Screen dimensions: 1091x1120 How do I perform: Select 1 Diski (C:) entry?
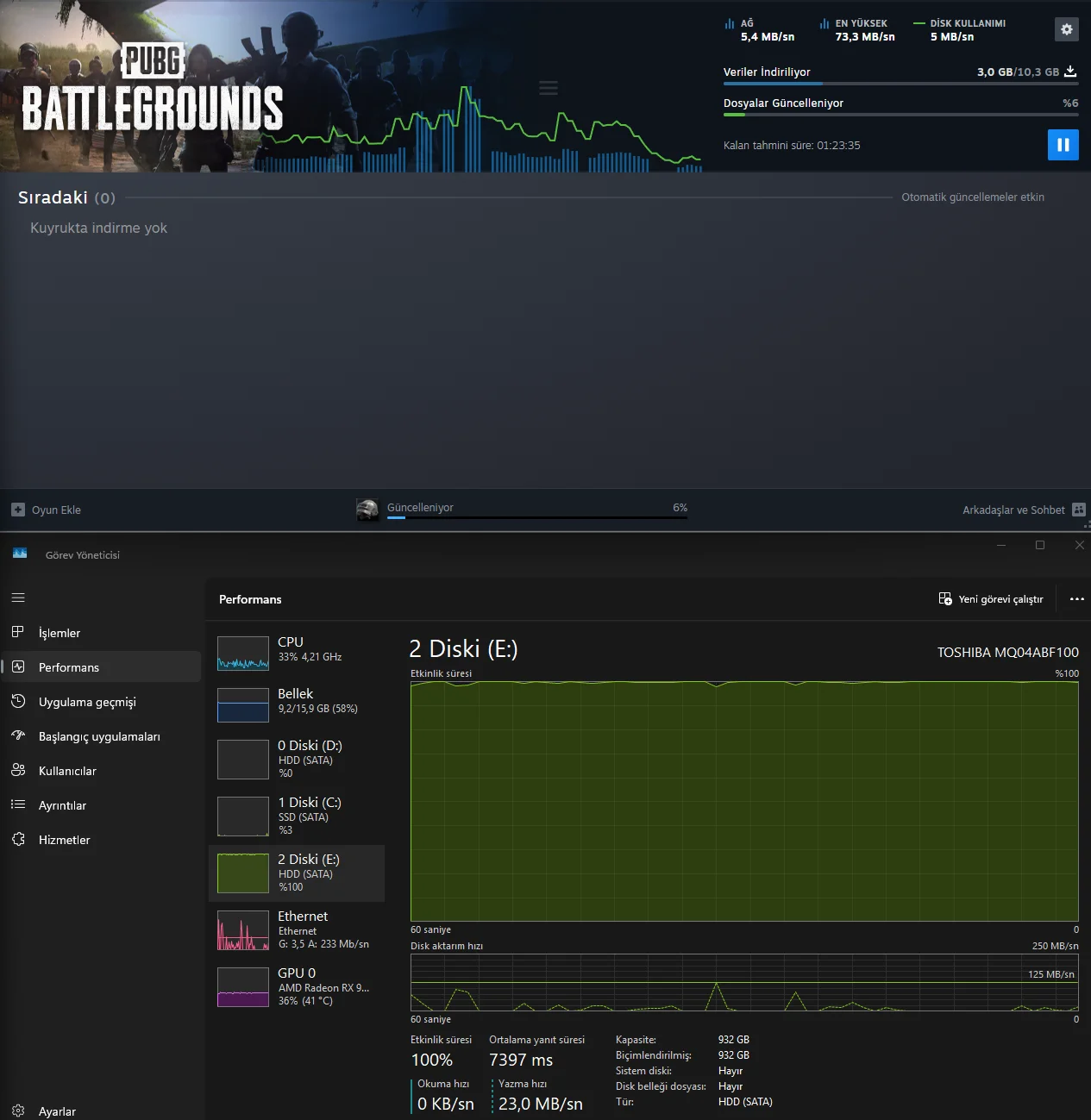(297, 816)
